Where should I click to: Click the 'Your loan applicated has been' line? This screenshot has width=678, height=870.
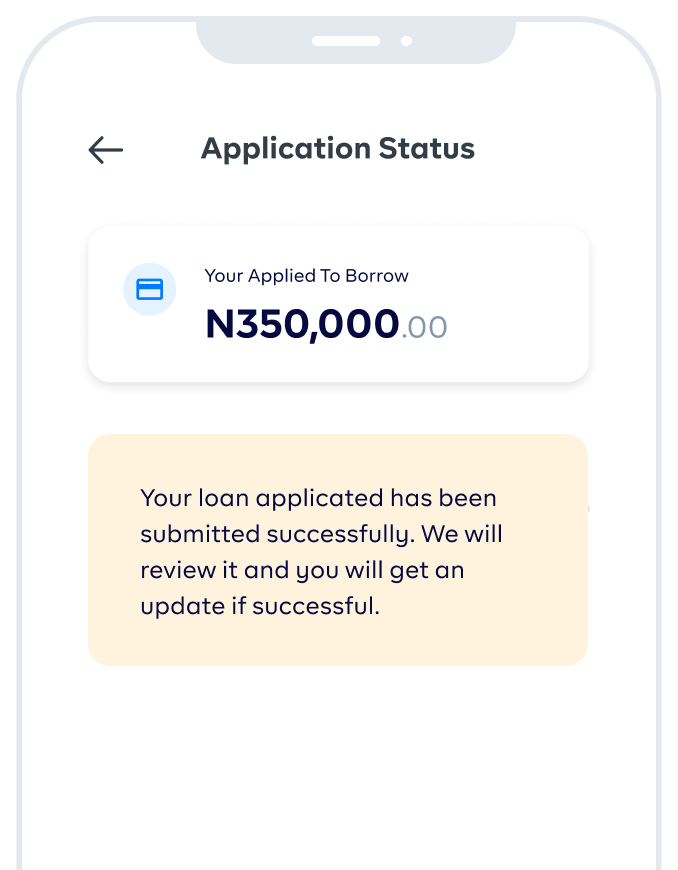coord(318,498)
